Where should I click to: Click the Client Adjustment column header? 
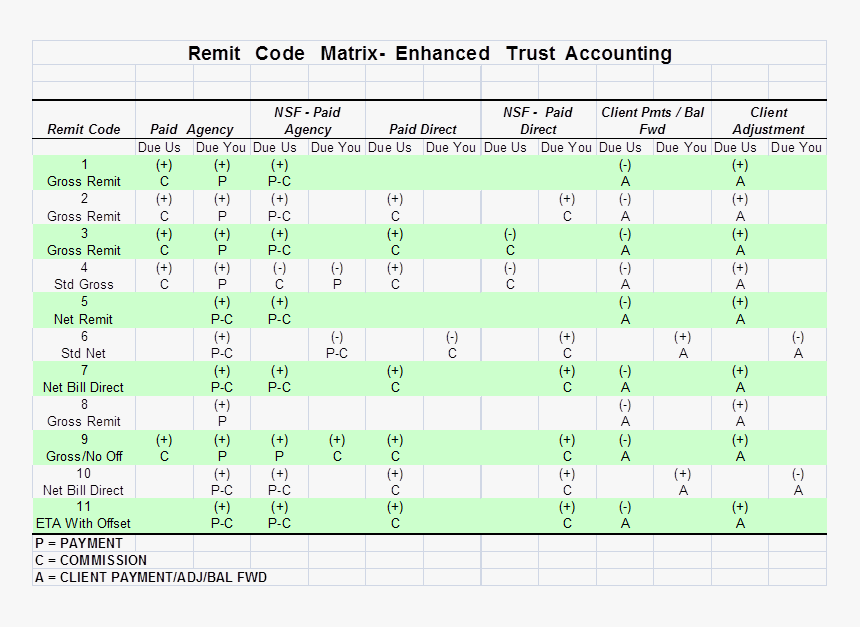[768, 121]
